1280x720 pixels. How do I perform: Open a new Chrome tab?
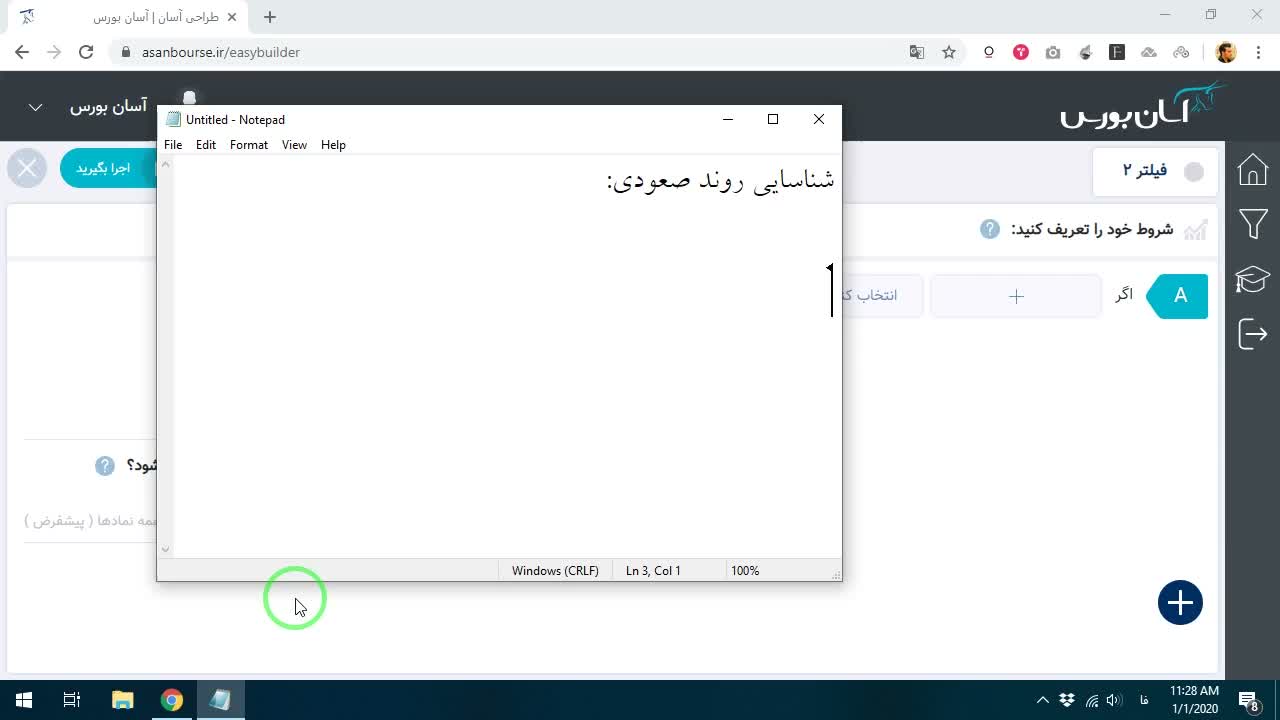click(270, 17)
